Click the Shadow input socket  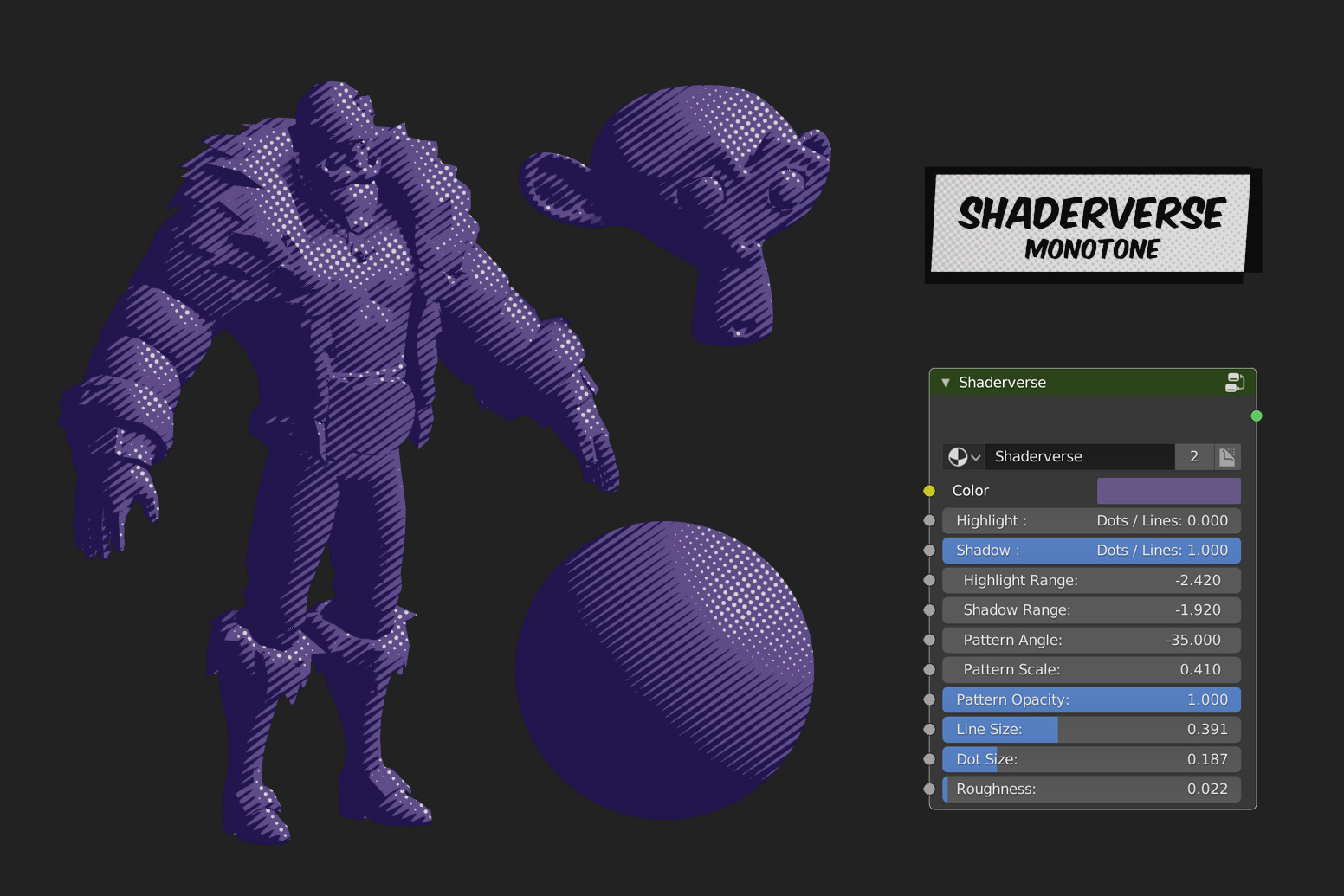pyautogui.click(x=929, y=551)
